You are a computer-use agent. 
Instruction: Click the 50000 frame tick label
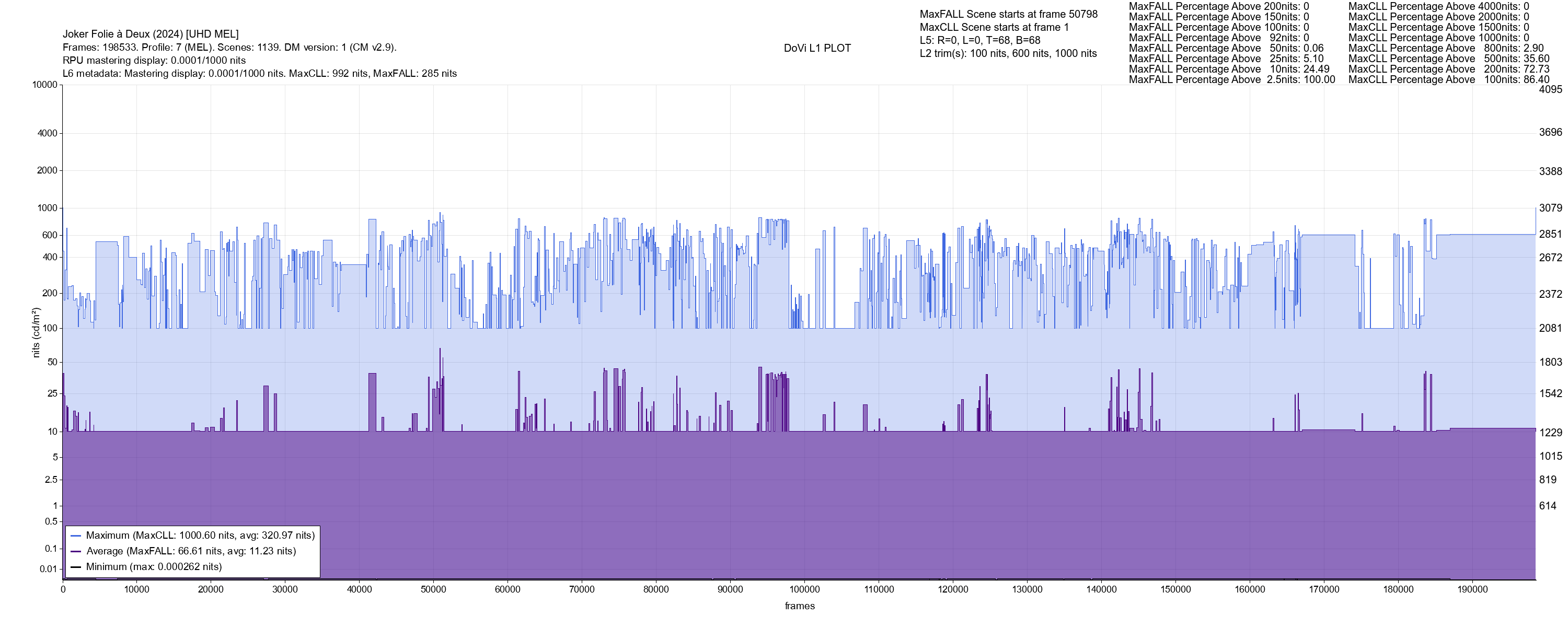[433, 590]
